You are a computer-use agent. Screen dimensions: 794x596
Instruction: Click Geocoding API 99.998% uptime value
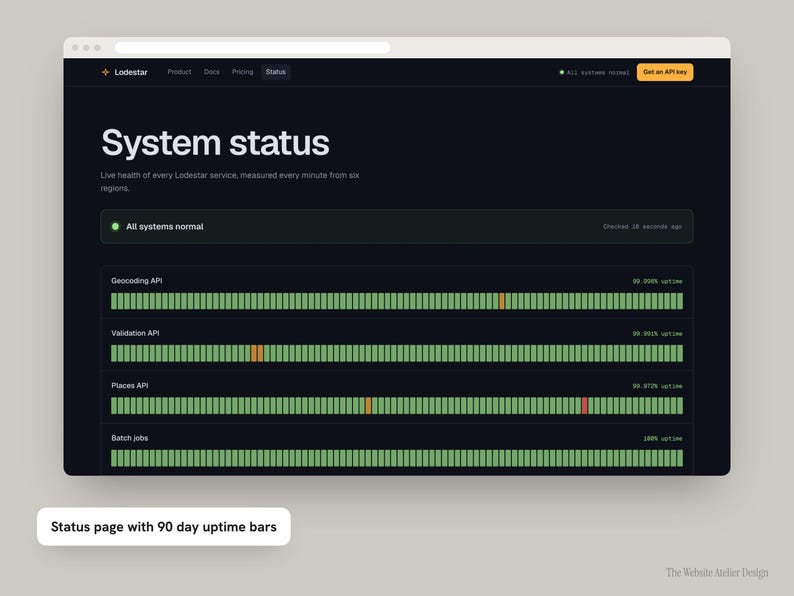657,281
